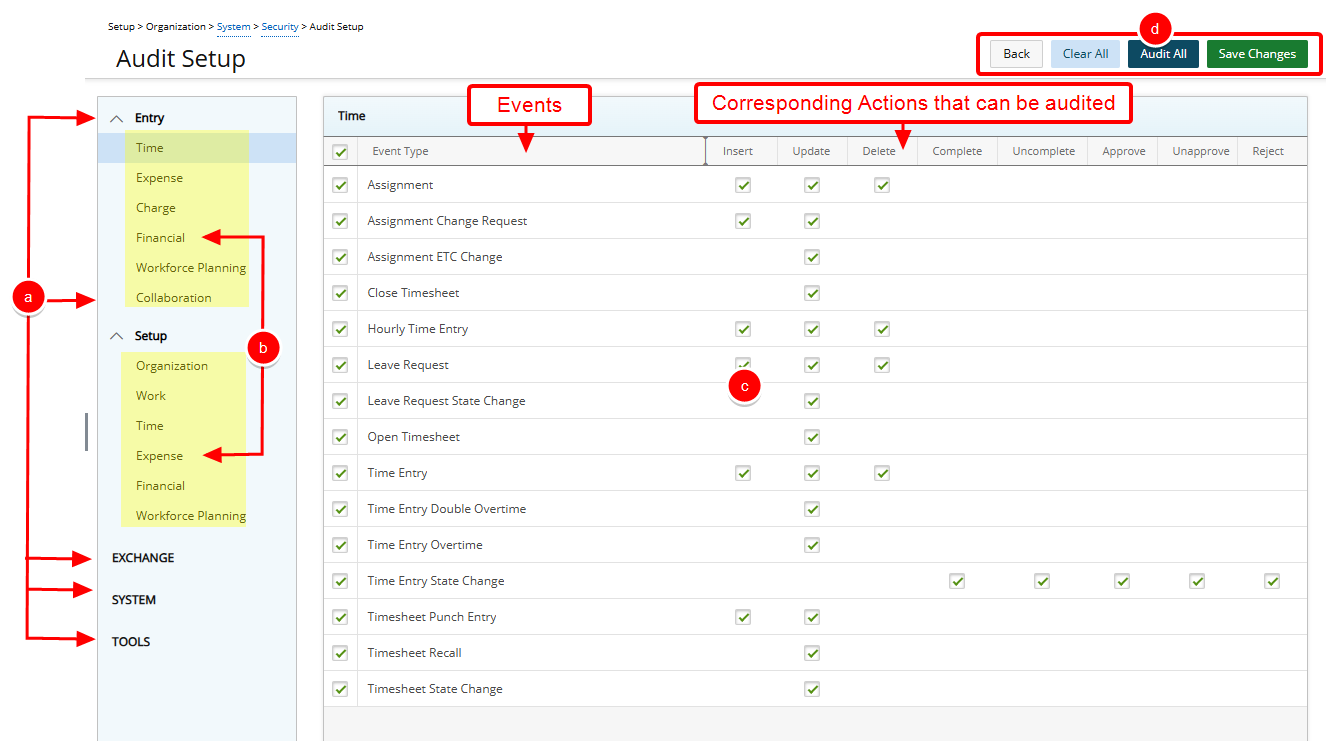Uncheck Delete checkbox for Hourly Time Entry

pos(881,329)
